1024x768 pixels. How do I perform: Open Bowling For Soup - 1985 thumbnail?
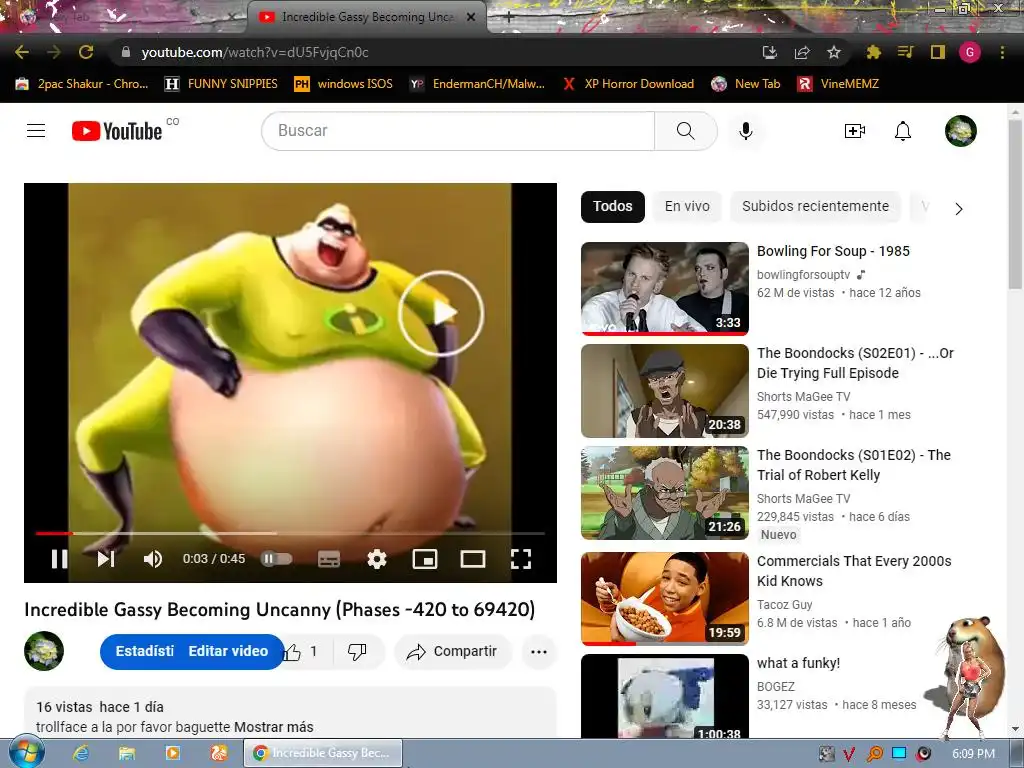click(x=665, y=289)
